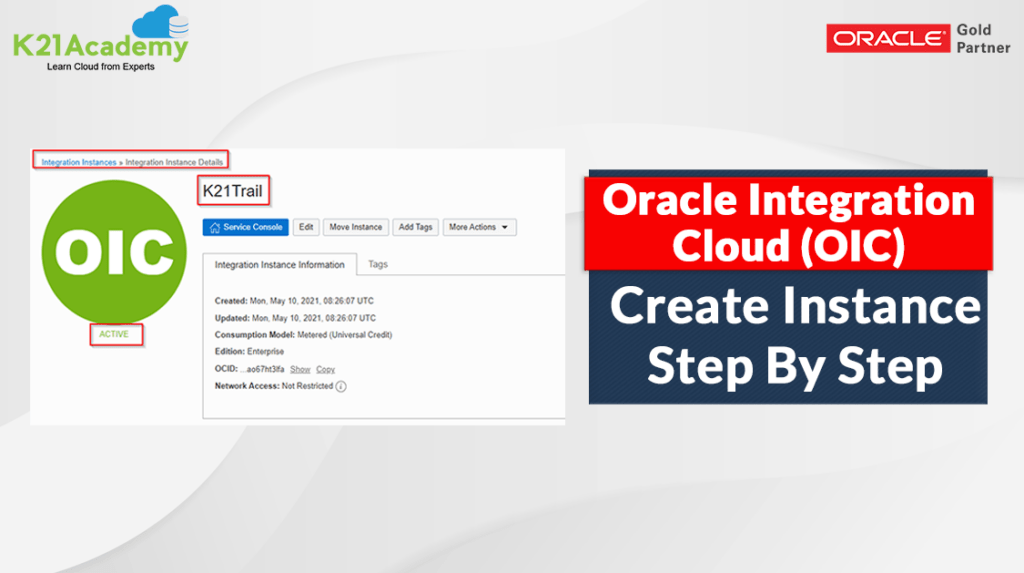The width and height of the screenshot is (1024, 573).
Task: Click the Edit button
Action: [306, 227]
